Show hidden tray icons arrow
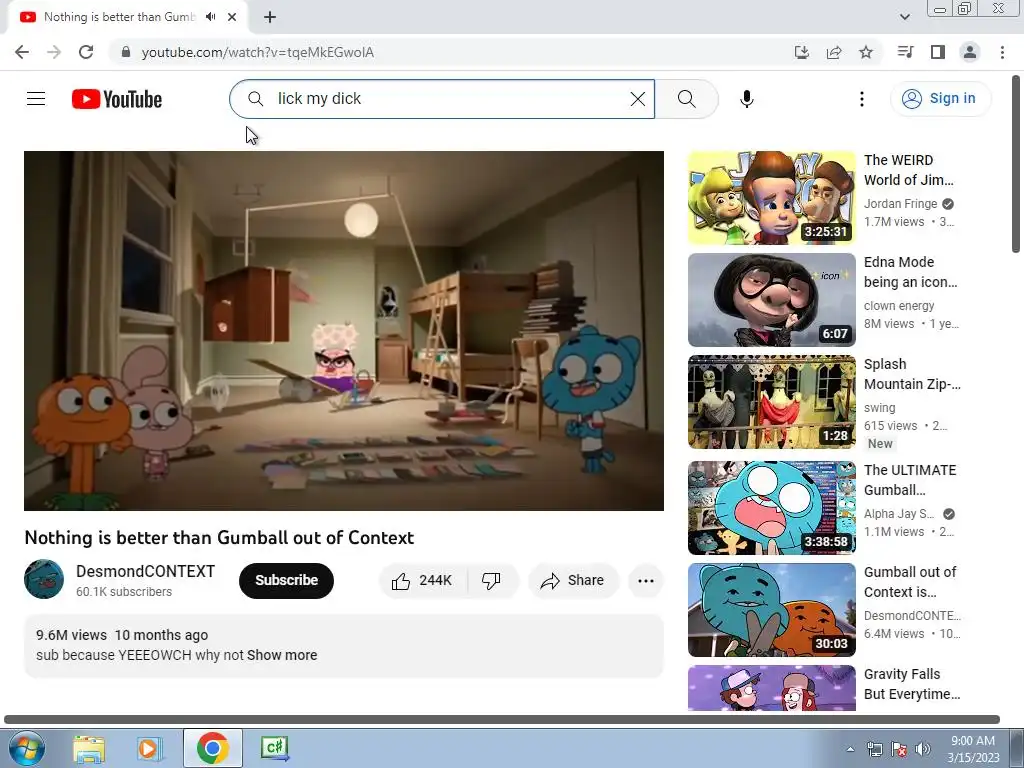The image size is (1024, 768). (850, 749)
